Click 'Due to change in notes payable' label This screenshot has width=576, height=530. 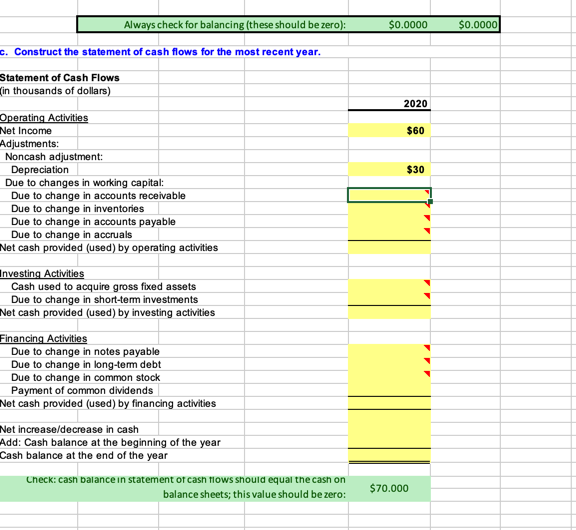pyautogui.click(x=85, y=351)
